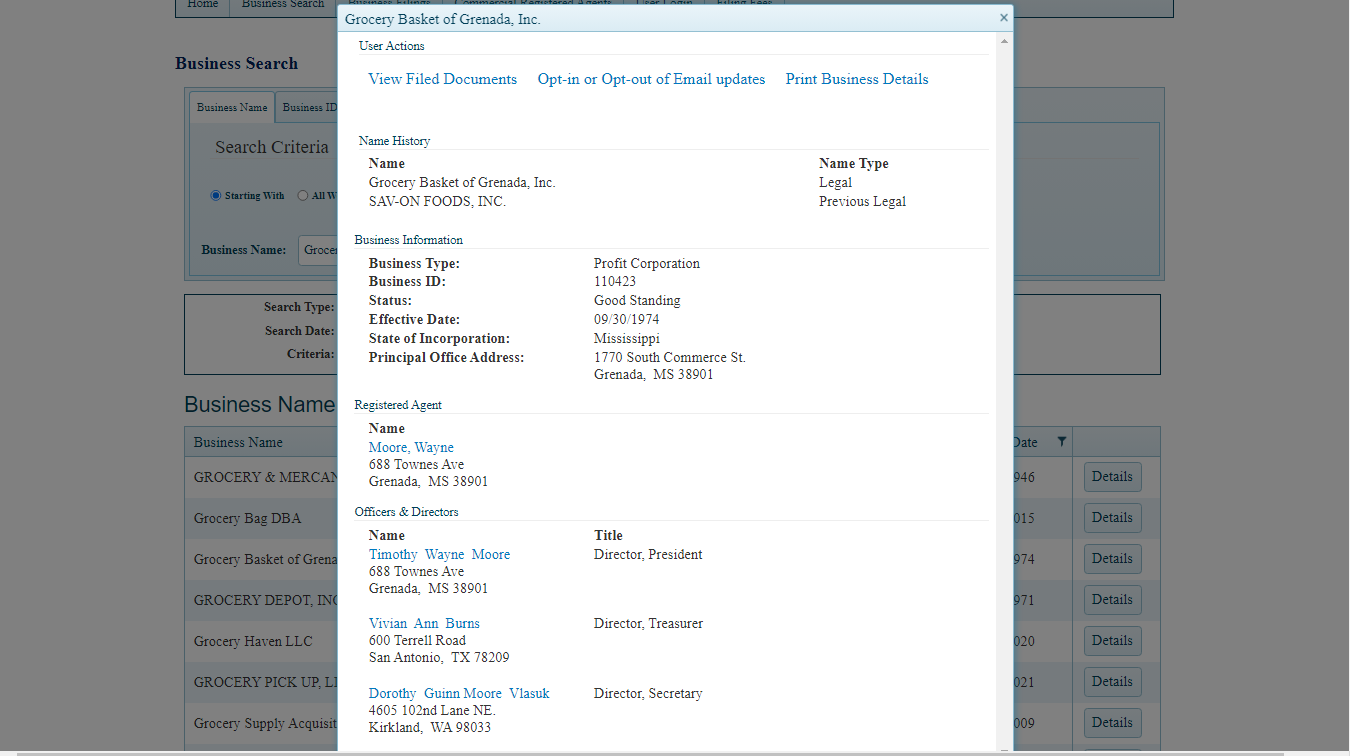The height and width of the screenshot is (756, 1350).
Task: Click the Good Standing status value
Action: coord(637,300)
